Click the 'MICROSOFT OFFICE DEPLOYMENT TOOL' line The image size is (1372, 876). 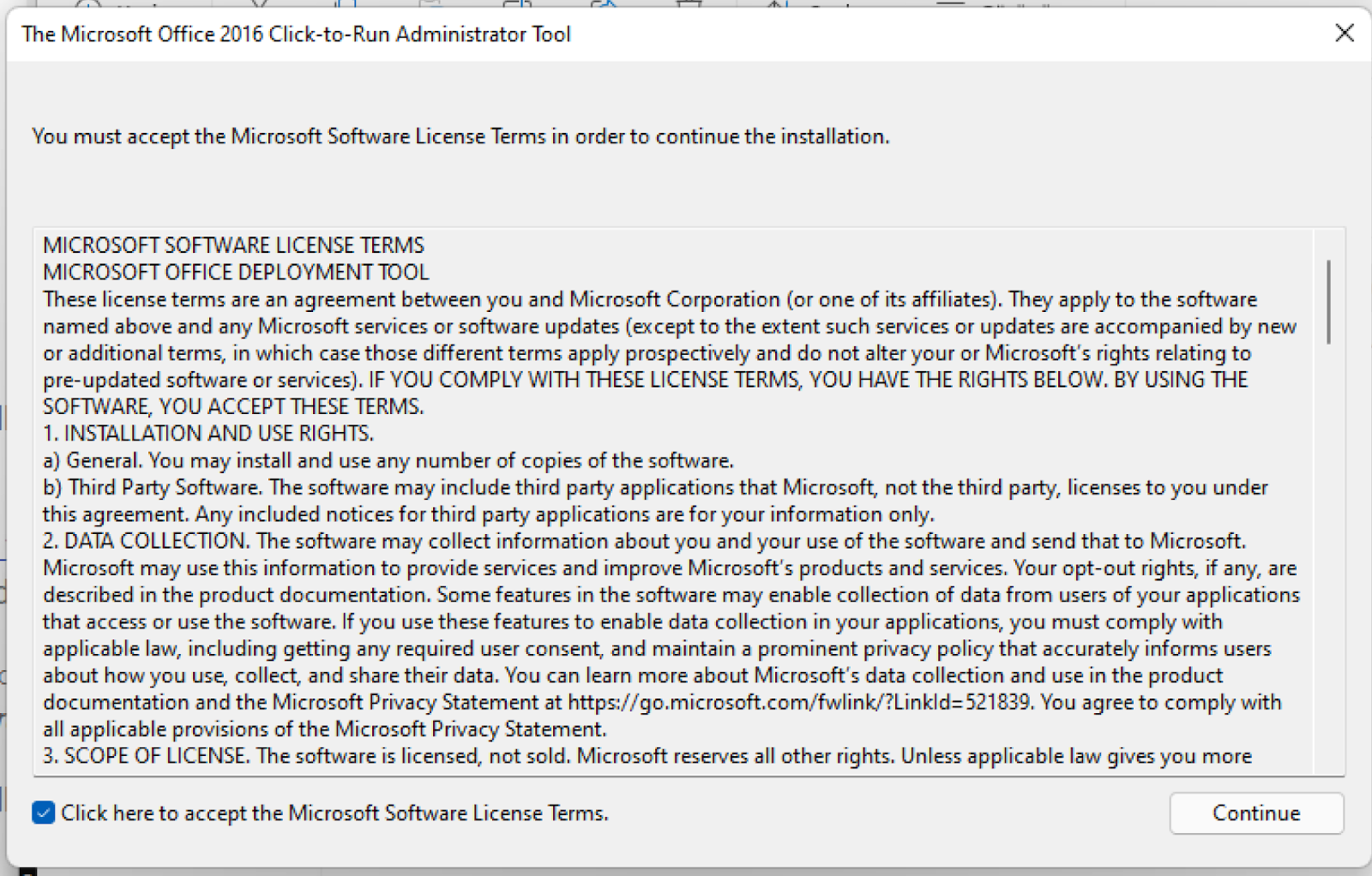[236, 273]
